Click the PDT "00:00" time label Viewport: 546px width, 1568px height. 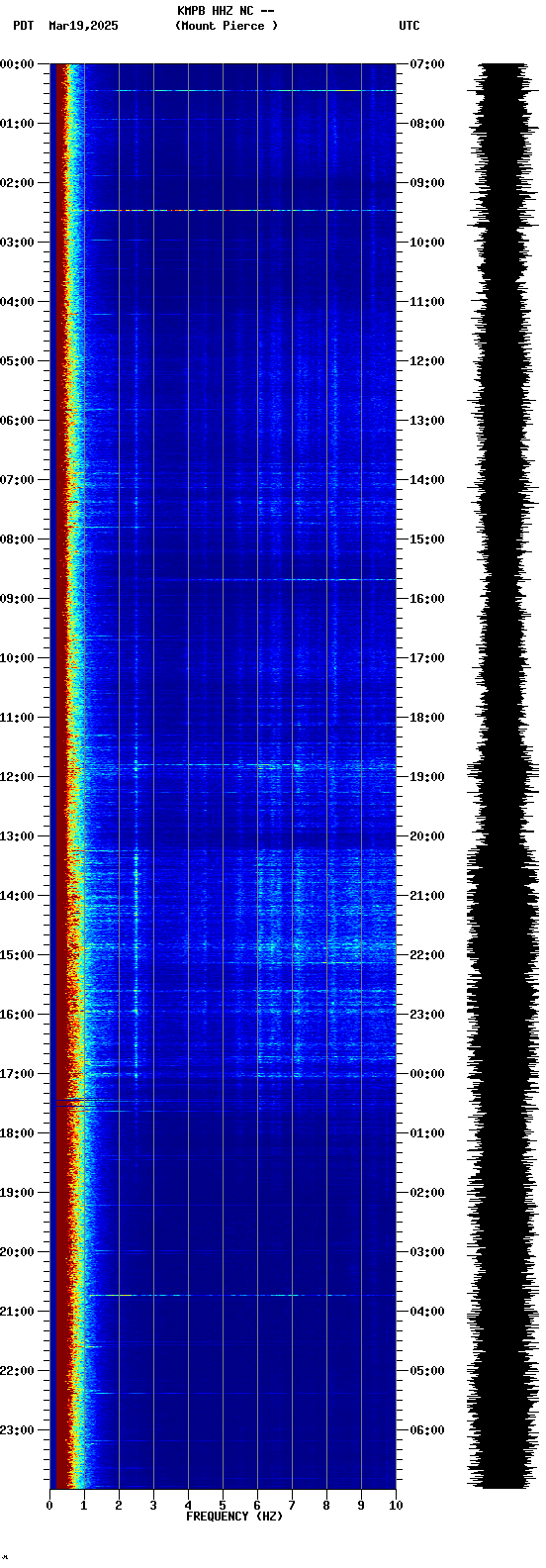point(17,64)
